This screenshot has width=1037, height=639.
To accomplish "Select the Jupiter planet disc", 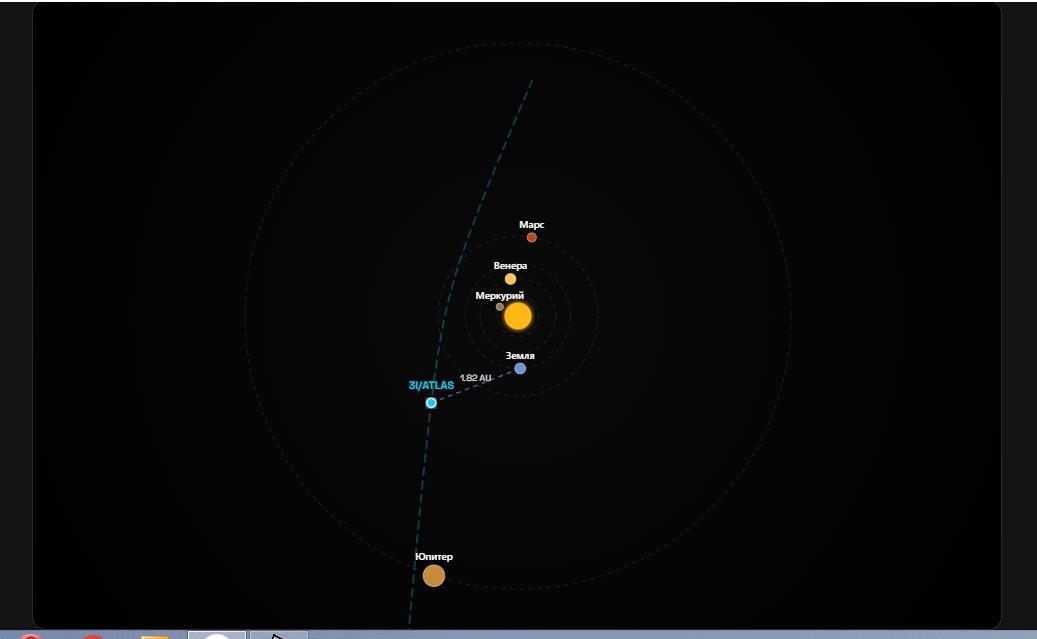I will (434, 575).
